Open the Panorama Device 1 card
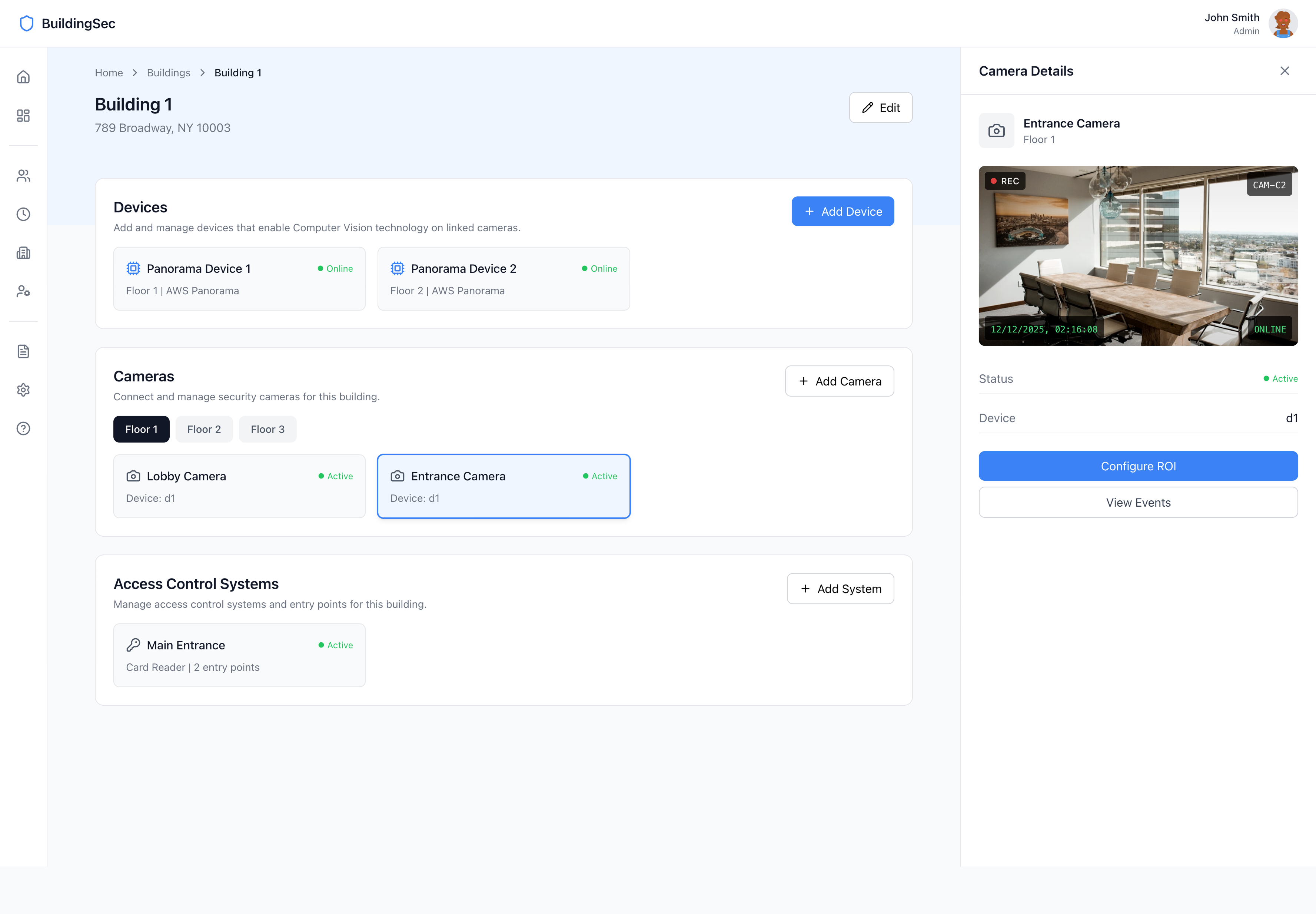The height and width of the screenshot is (914, 1316). [239, 279]
